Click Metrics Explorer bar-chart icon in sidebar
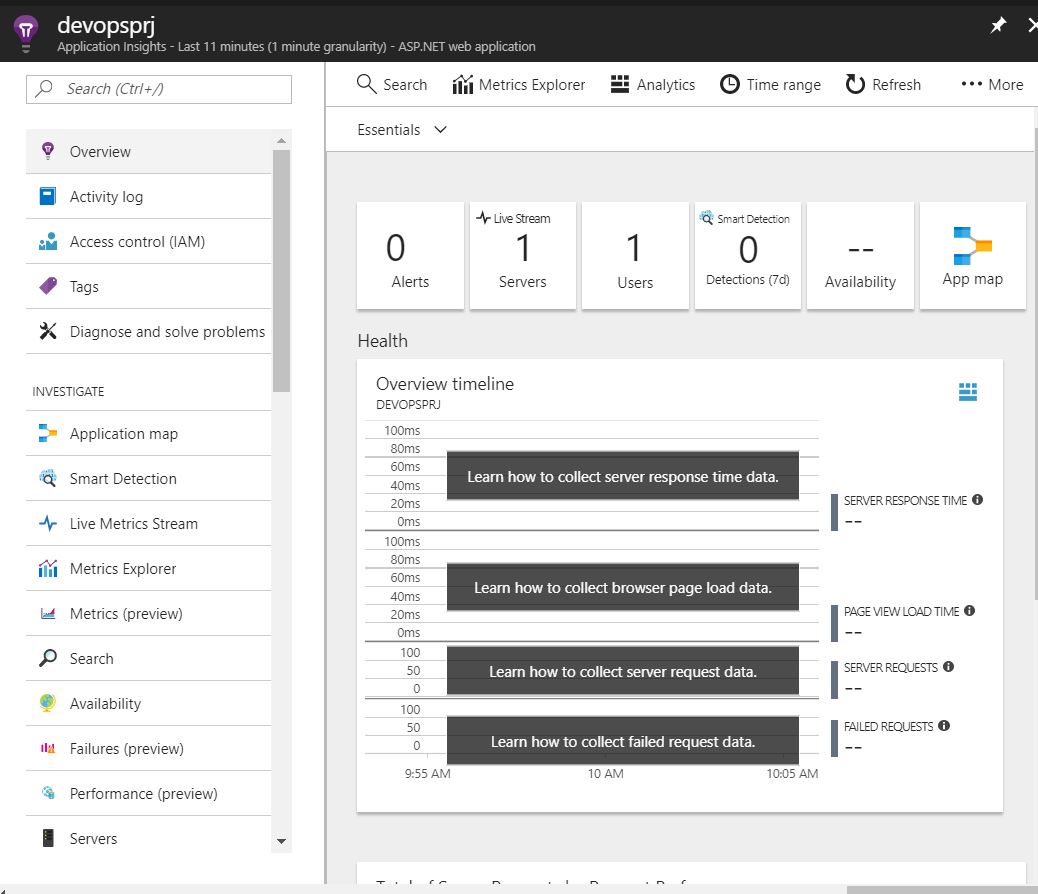The image size is (1038, 894). 48,568
